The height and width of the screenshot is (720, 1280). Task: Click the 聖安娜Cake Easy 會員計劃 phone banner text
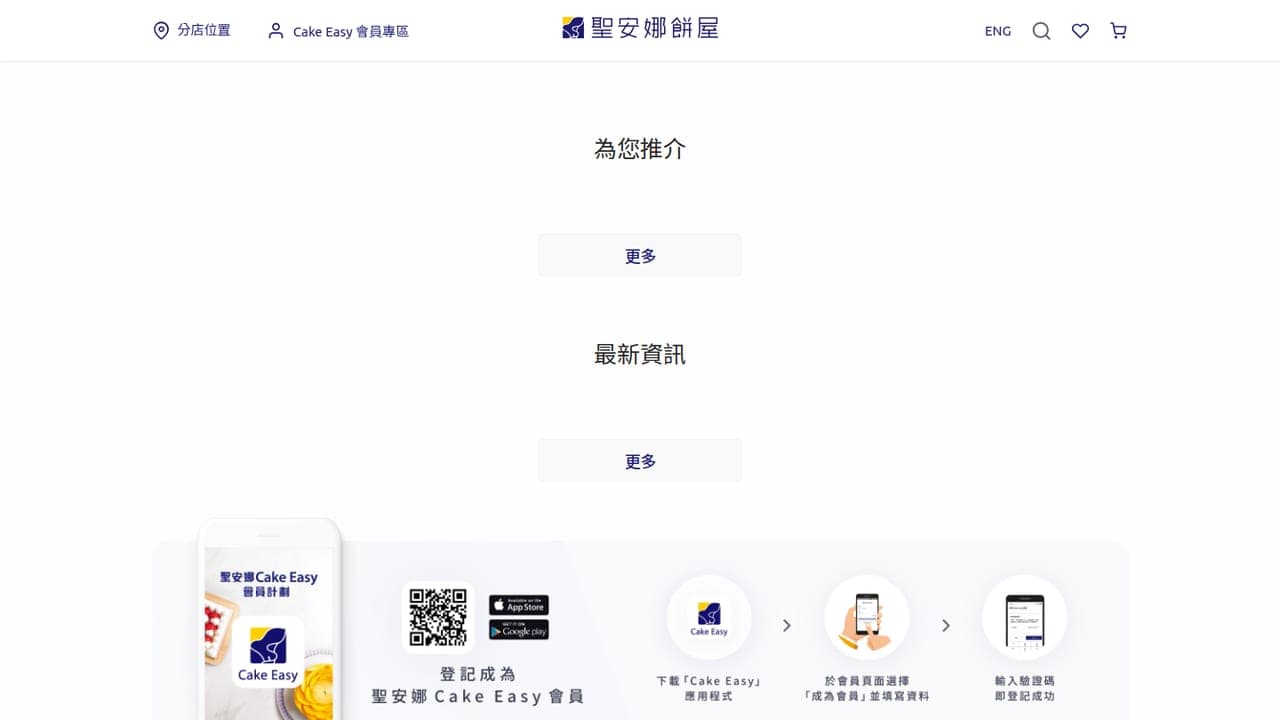click(268, 584)
